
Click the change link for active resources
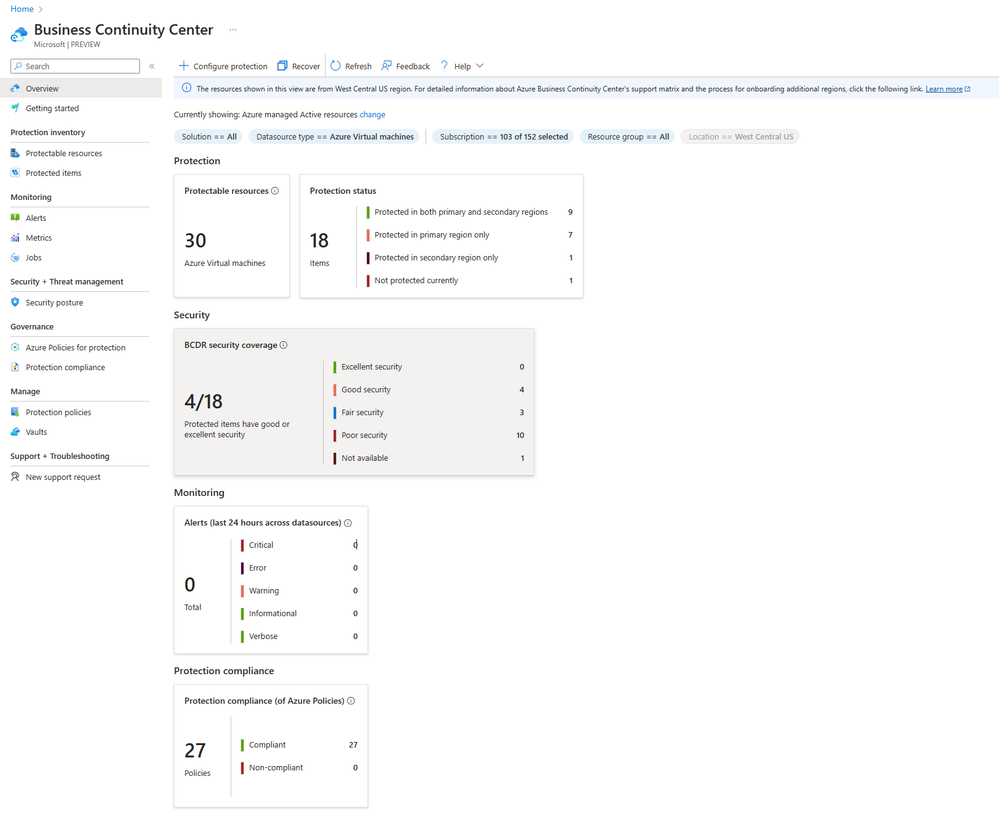pos(373,115)
